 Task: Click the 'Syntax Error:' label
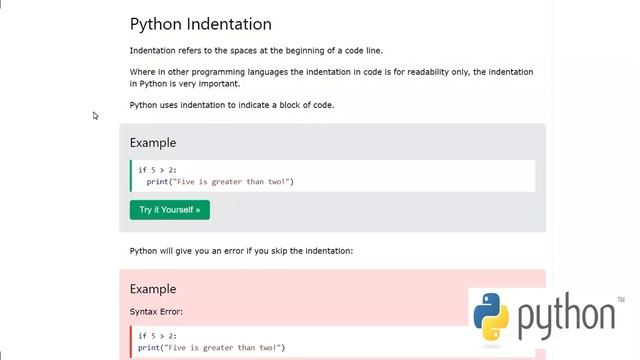pos(156,311)
